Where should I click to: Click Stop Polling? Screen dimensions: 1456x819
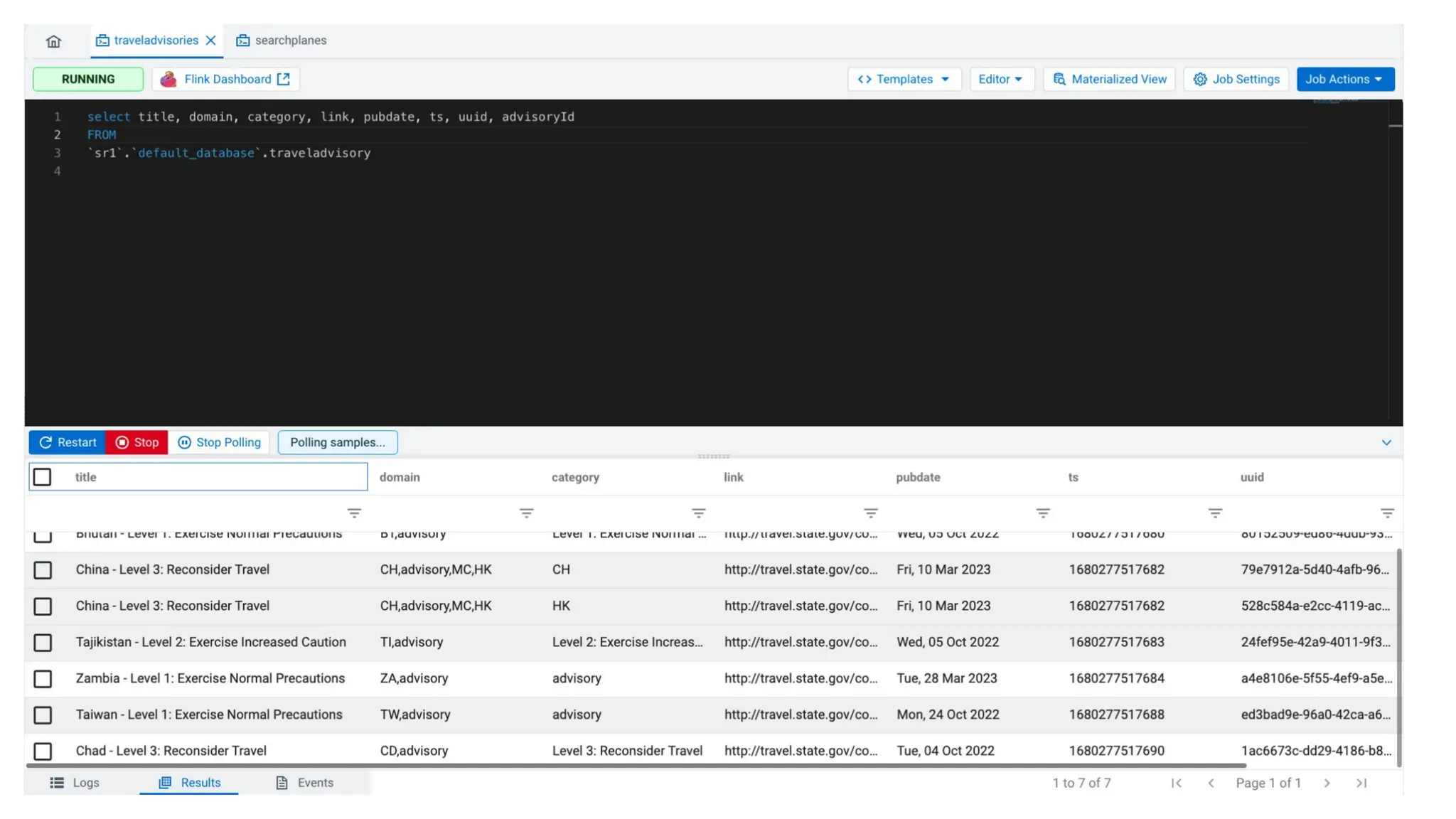(219, 442)
